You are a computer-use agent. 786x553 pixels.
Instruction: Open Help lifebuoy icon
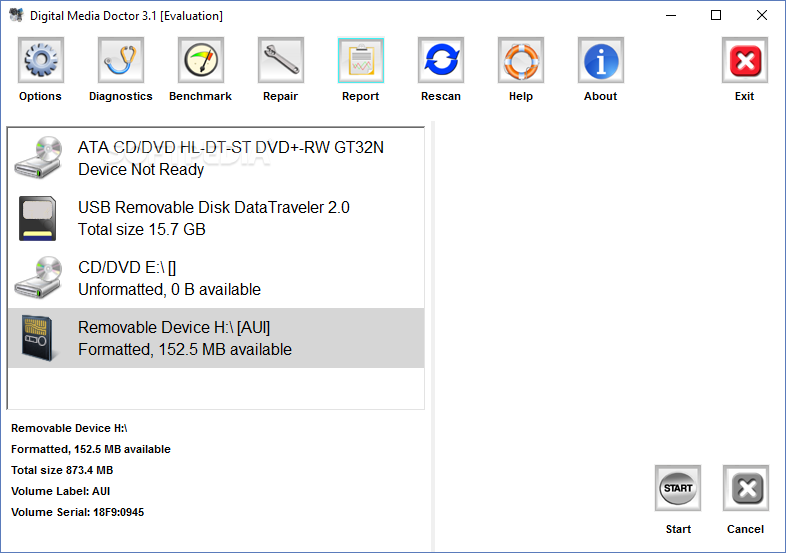click(x=521, y=60)
